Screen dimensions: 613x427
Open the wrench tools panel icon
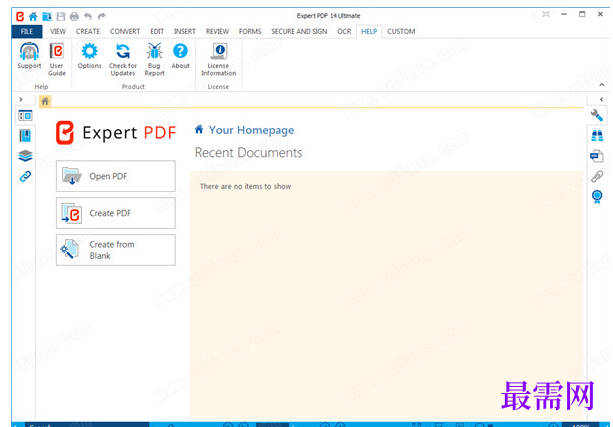click(597, 115)
